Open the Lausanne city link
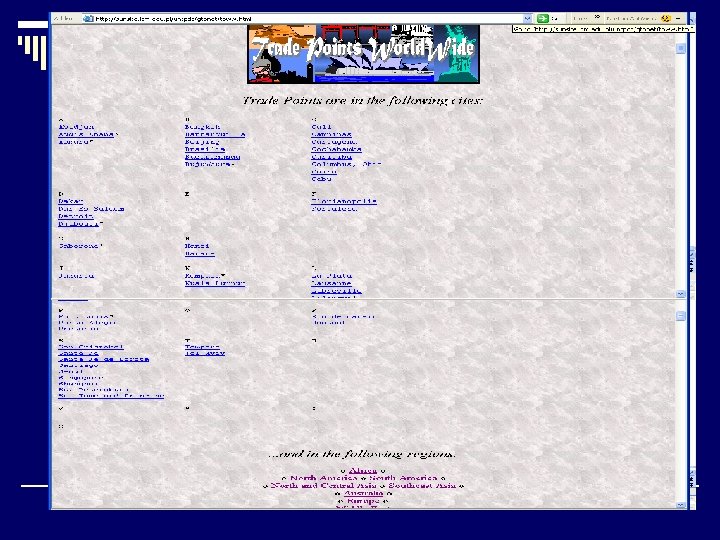The image size is (720, 540). (331, 283)
